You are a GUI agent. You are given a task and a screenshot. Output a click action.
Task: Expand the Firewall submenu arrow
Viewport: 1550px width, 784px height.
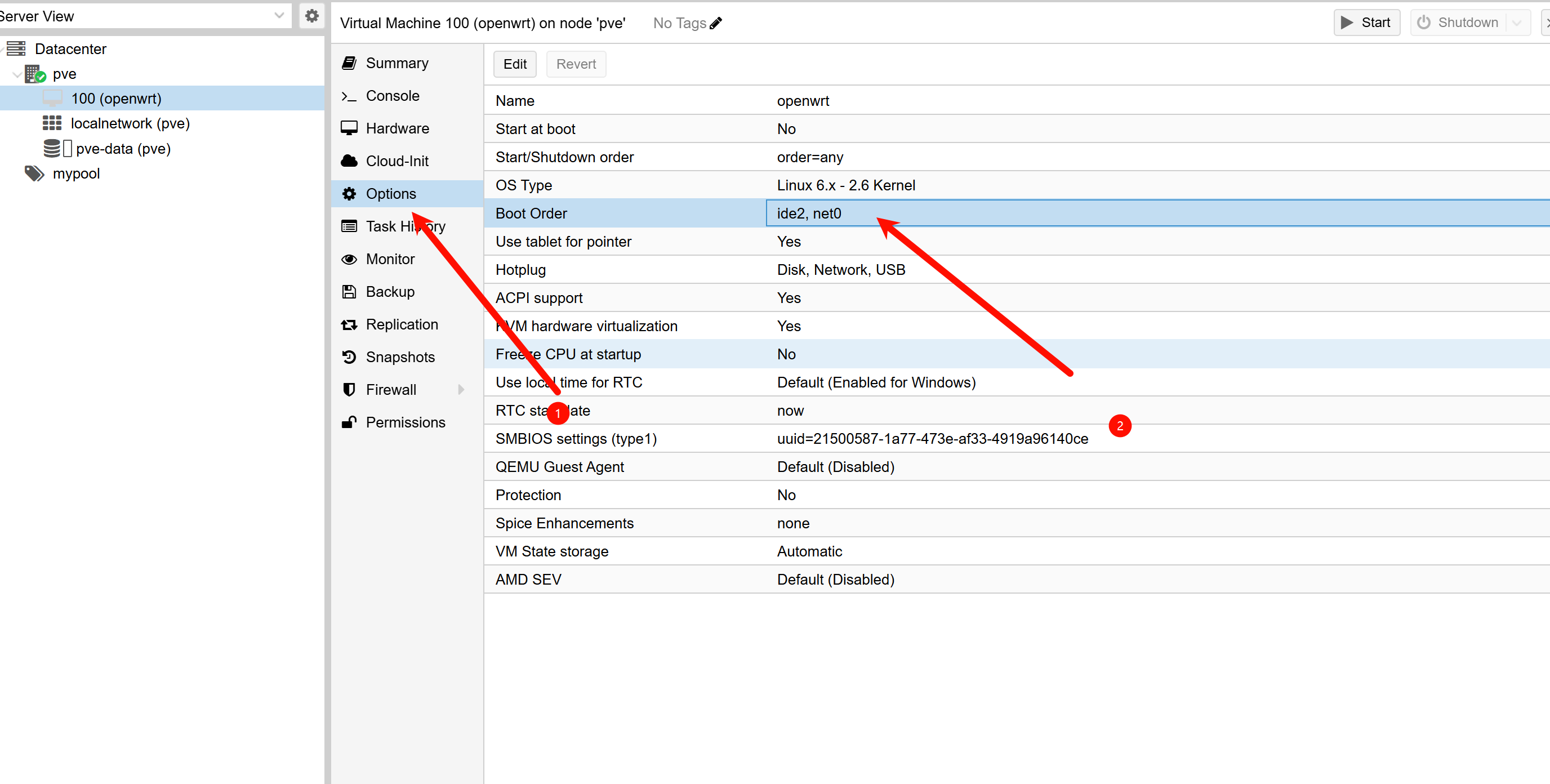461,390
